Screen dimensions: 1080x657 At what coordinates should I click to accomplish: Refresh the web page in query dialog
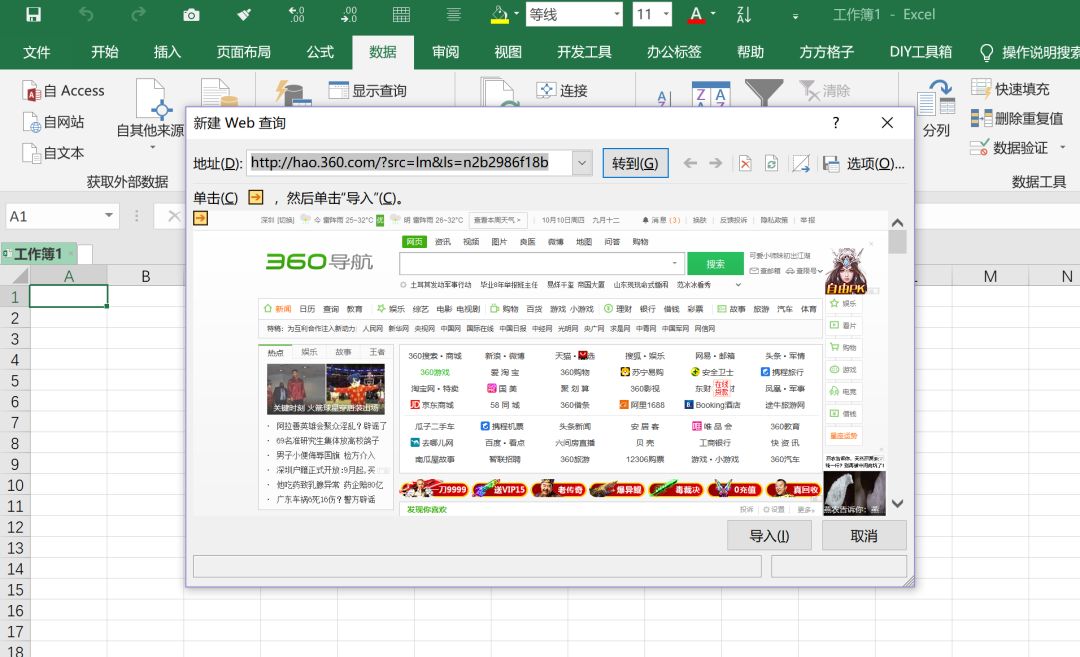pos(771,163)
